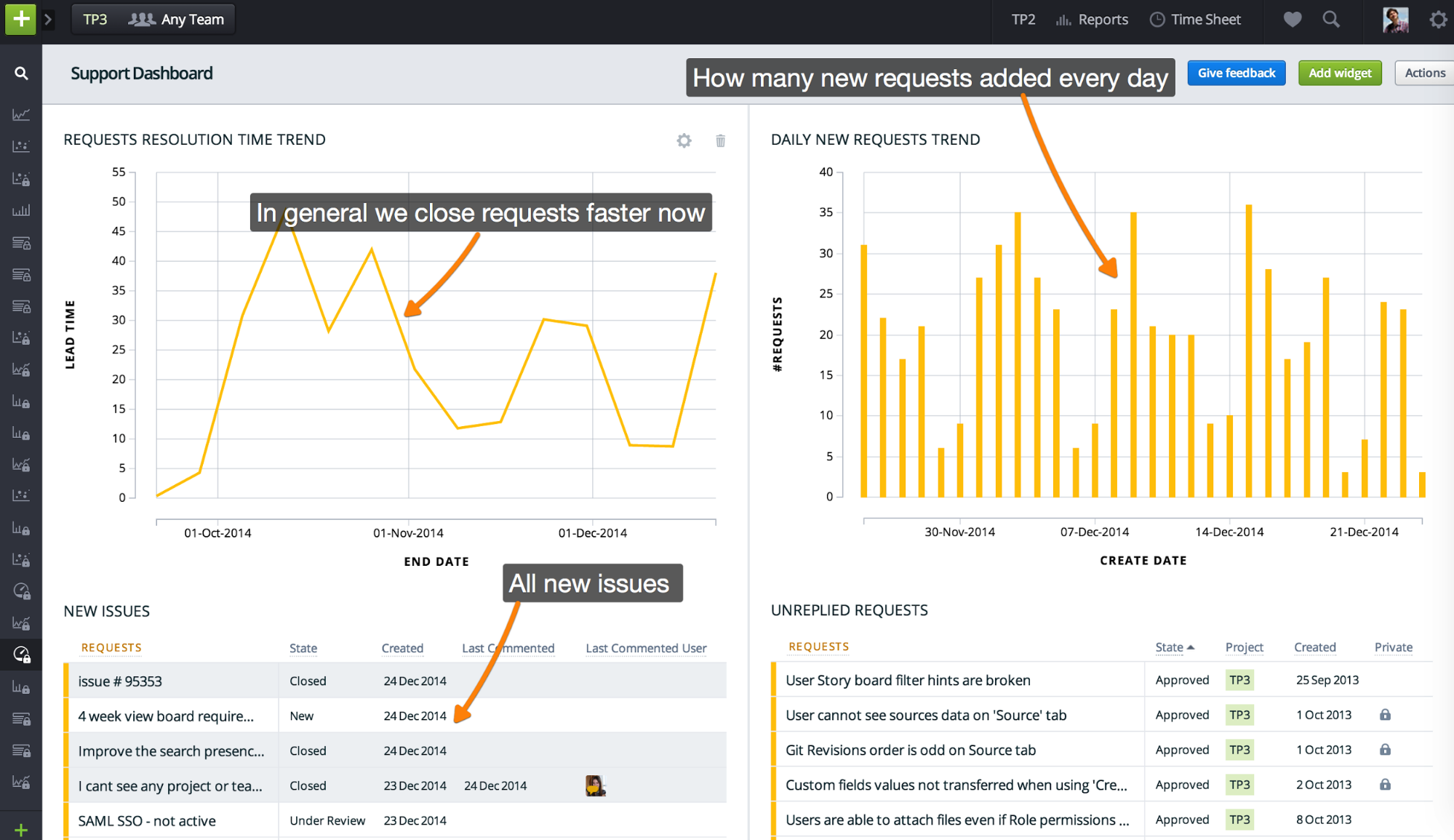Open settings gear on Requests Resolution widget
The height and width of the screenshot is (840, 1454).
point(684,140)
